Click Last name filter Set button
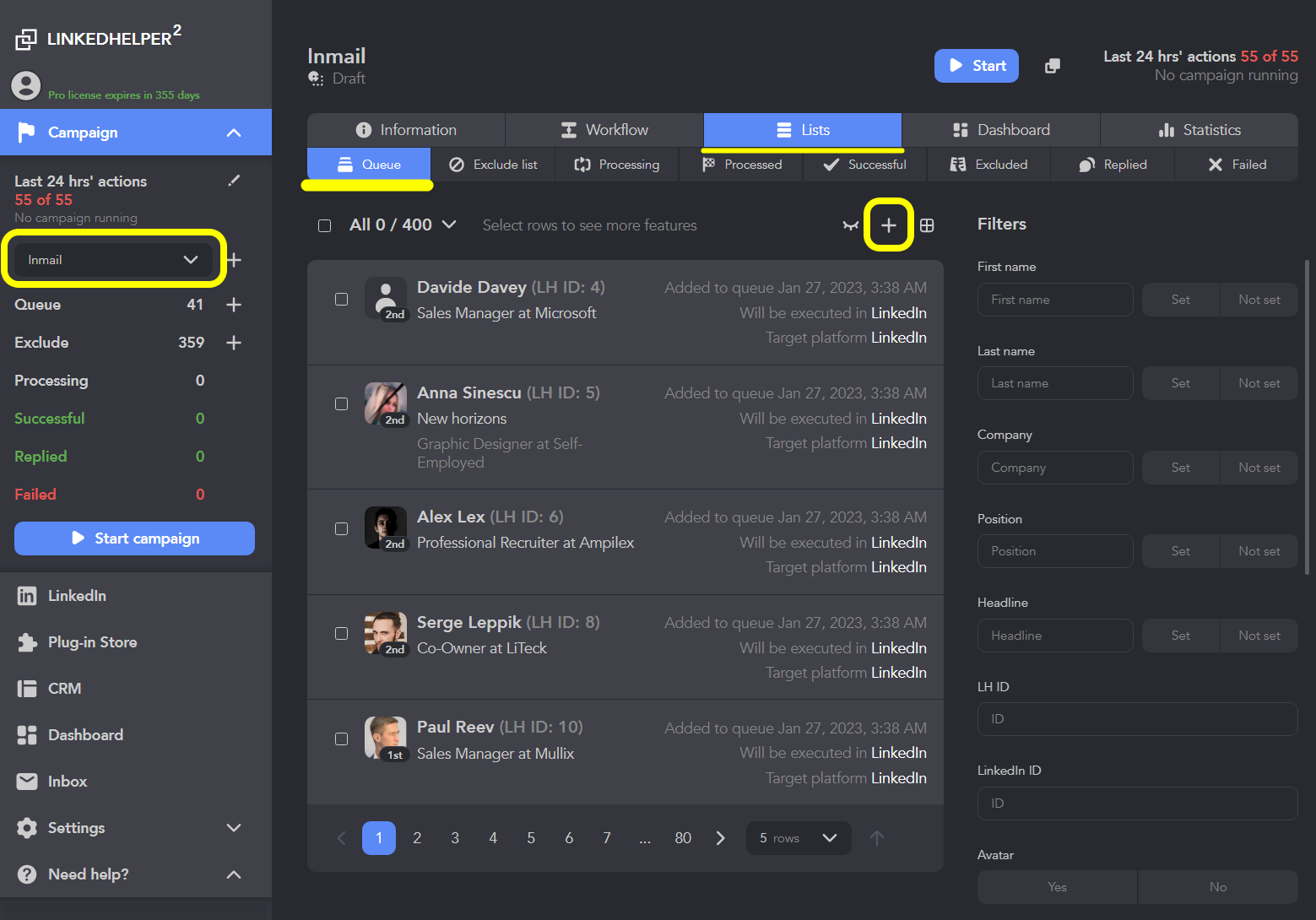1316x920 pixels. click(1181, 383)
